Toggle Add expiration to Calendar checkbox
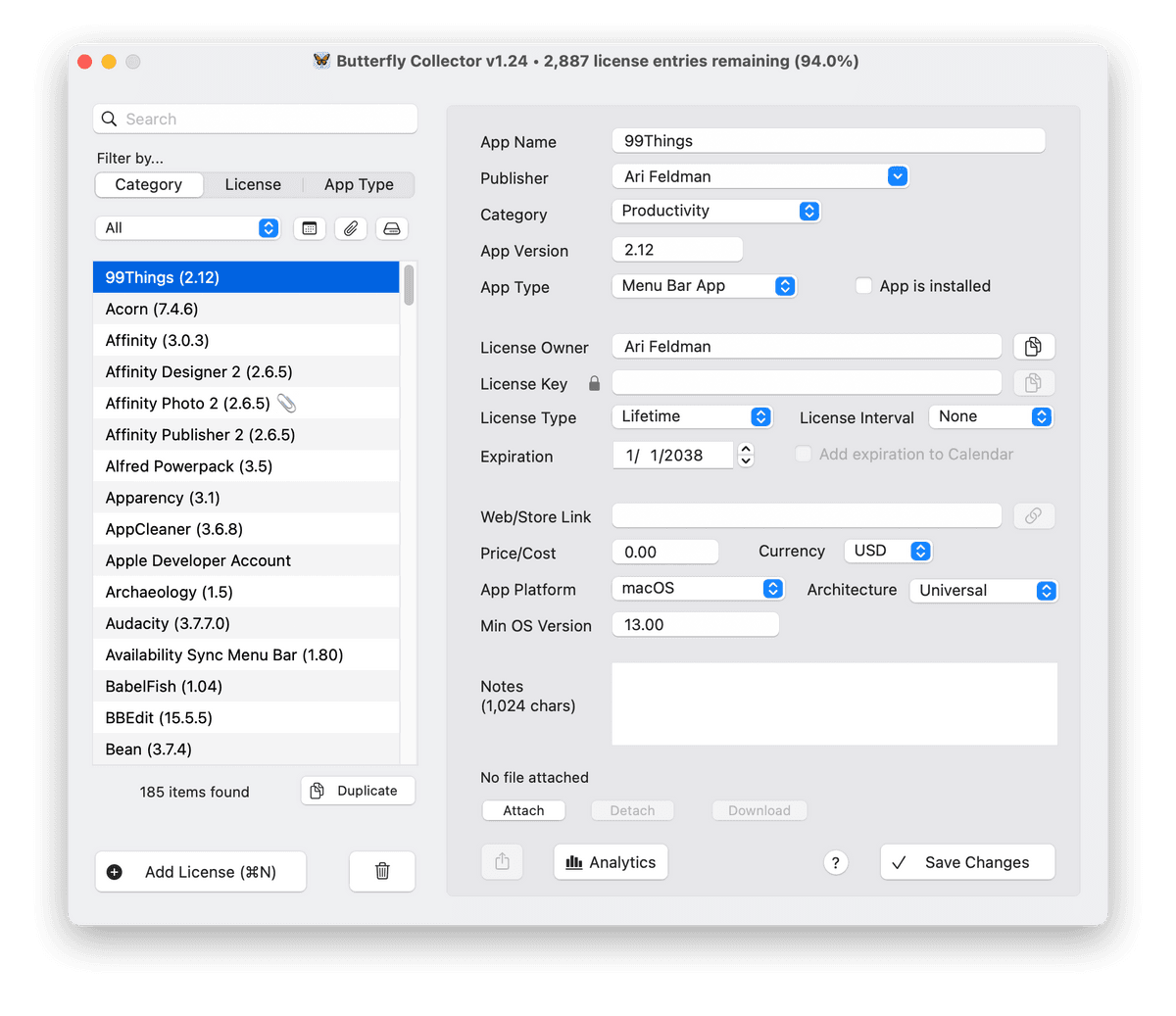The width and height of the screenshot is (1176, 1016). [x=804, y=455]
